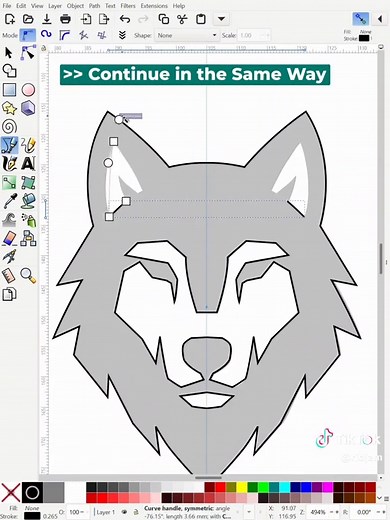The height and width of the screenshot is (520, 390).
Task: Enable straight line segments mode
Action: [x=83, y=35]
